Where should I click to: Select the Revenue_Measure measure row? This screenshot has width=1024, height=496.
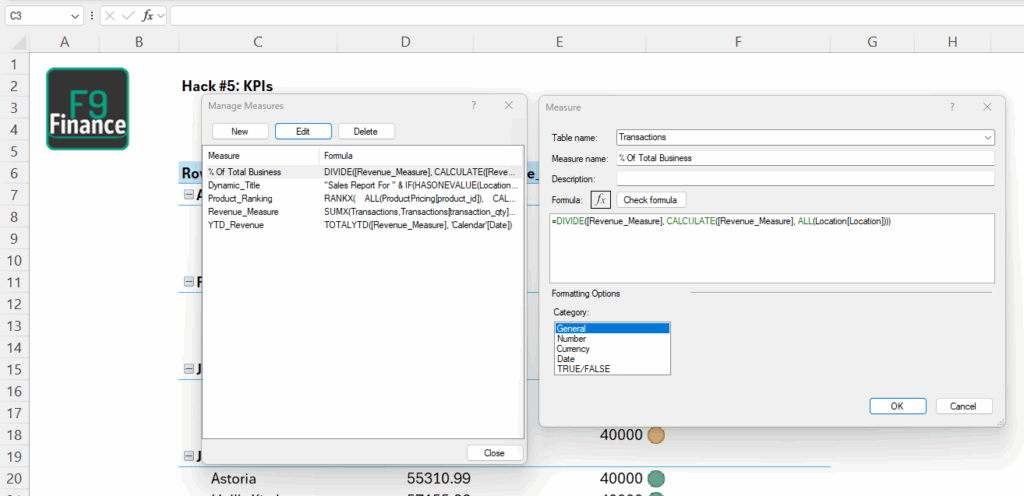point(362,212)
